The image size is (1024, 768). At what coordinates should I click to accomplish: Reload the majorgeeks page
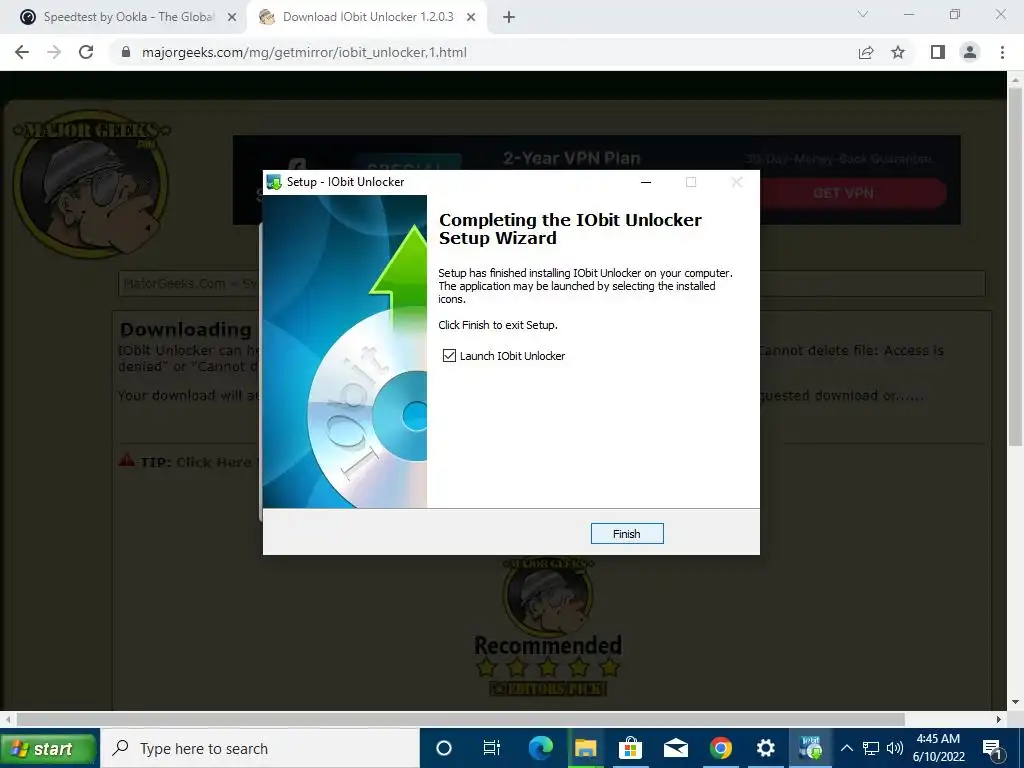coord(86,52)
